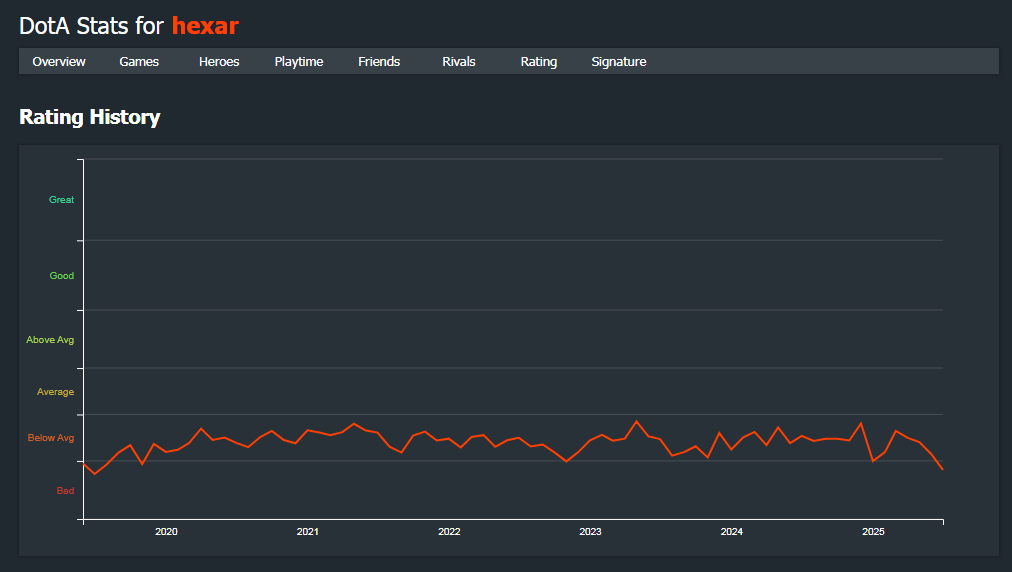
Task: Click the 2020 year label
Action: point(166,531)
